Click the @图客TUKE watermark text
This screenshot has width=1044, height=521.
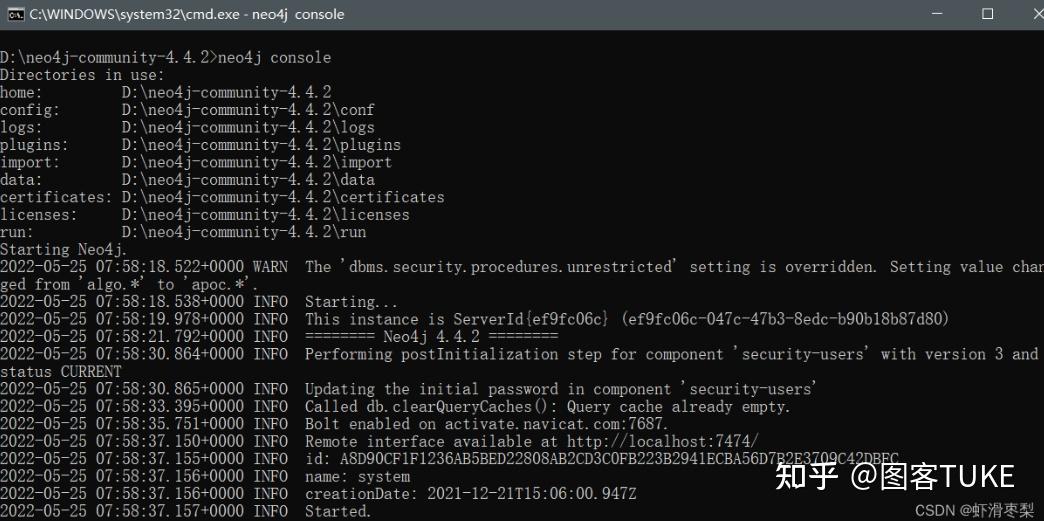click(x=931, y=477)
